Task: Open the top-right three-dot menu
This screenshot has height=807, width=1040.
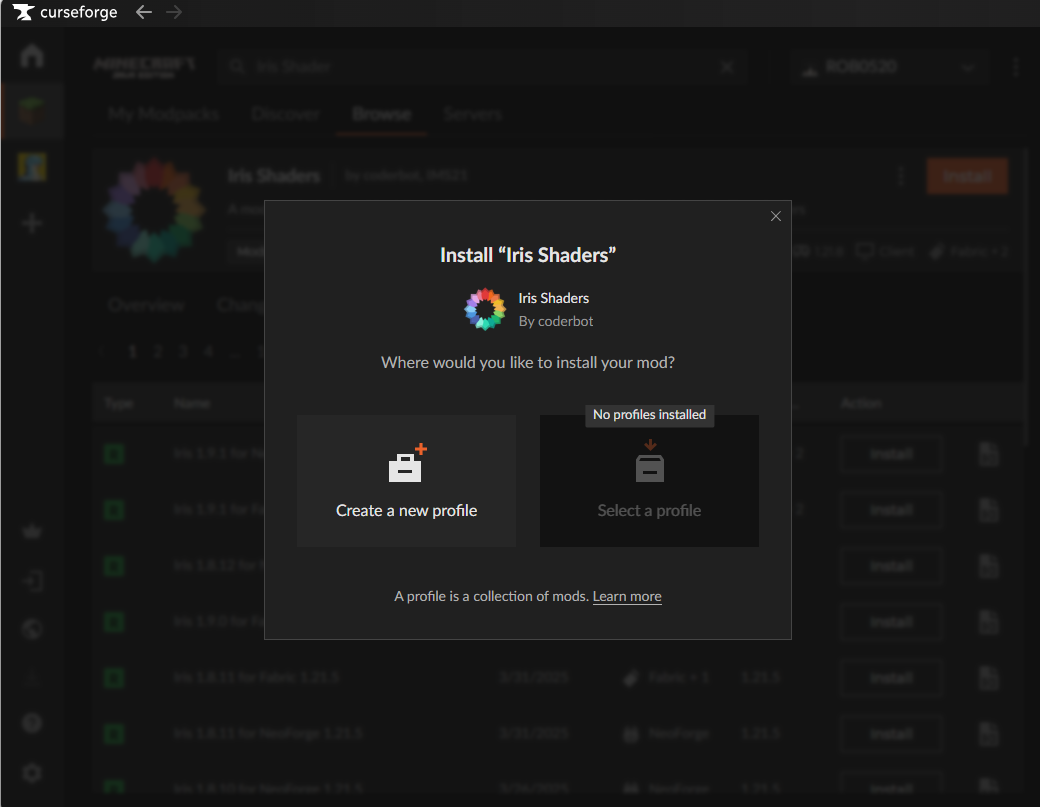Action: 1015,67
